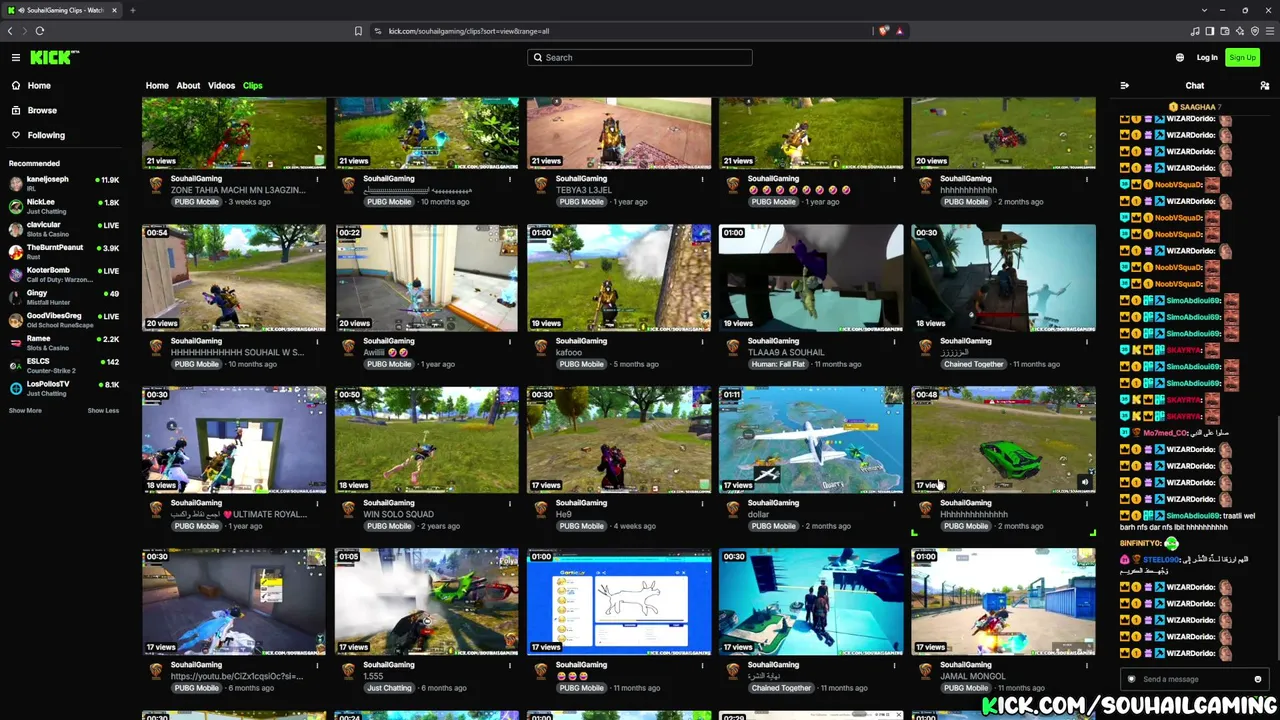Play the airplane dollar clip thumbnail
Image resolution: width=1280 pixels, height=720 pixels.
pos(811,440)
